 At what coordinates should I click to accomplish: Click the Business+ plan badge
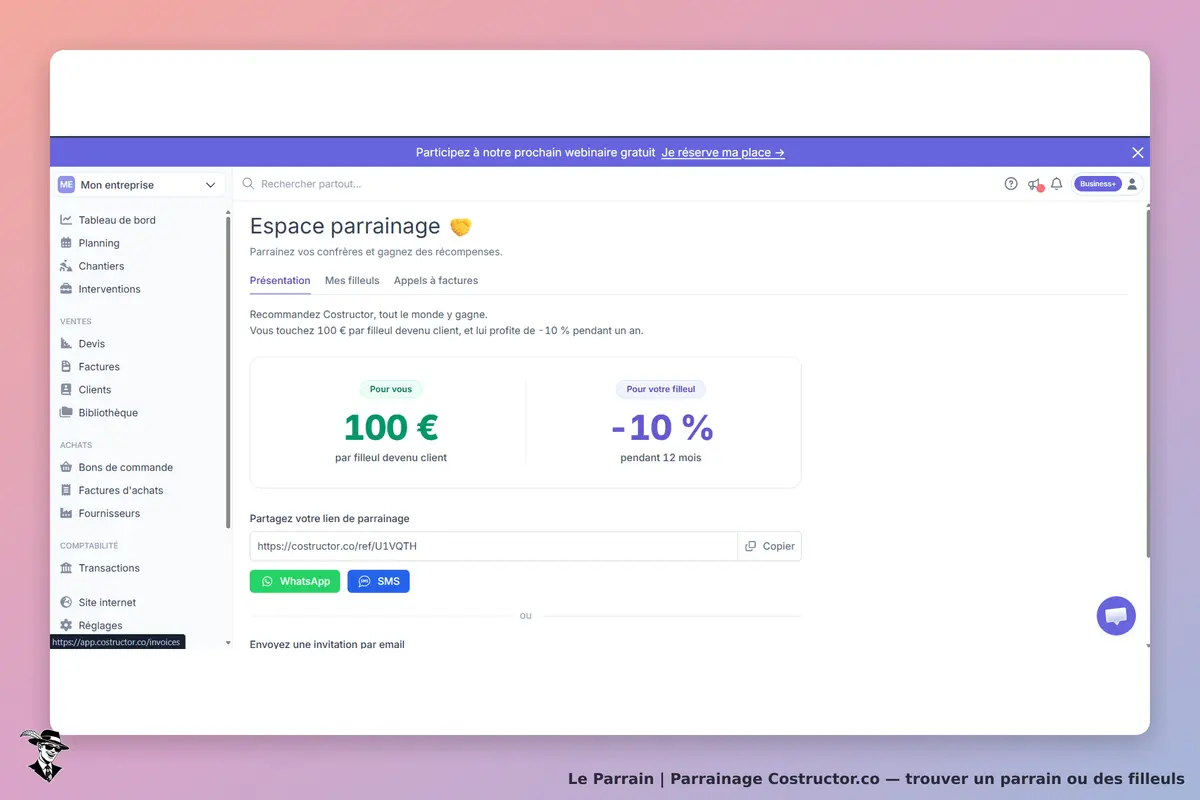coord(1098,184)
